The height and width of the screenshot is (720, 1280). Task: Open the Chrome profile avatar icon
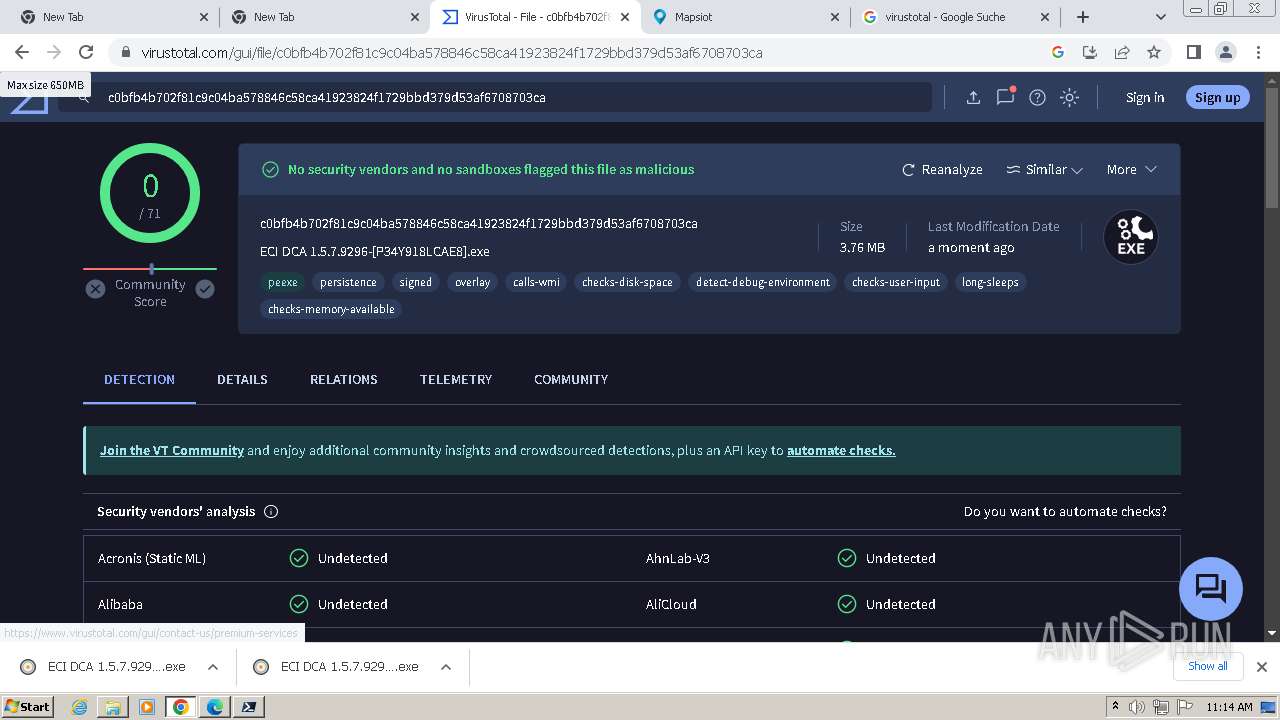tap(1225, 52)
